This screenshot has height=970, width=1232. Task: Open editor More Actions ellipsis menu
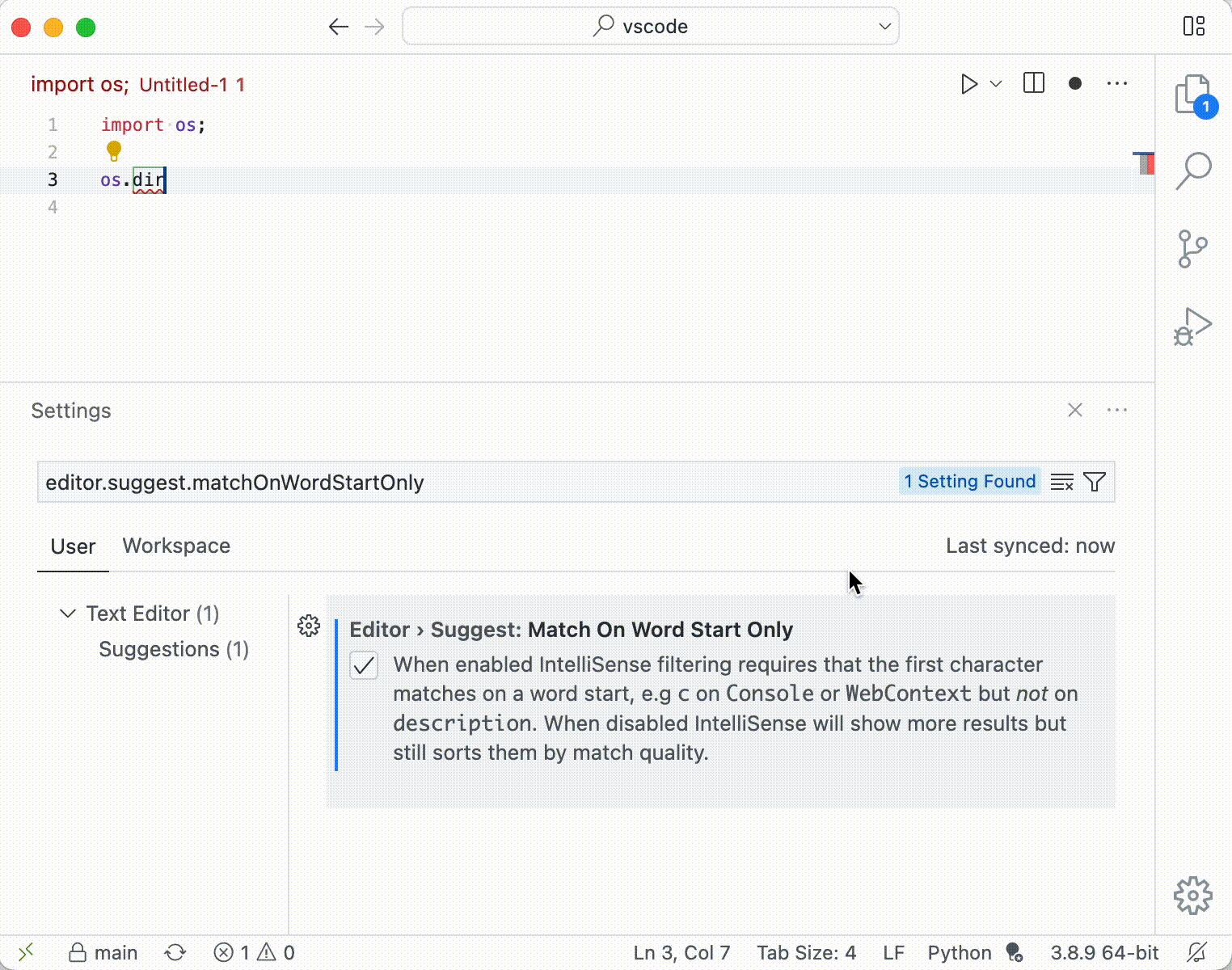pos(1117,83)
